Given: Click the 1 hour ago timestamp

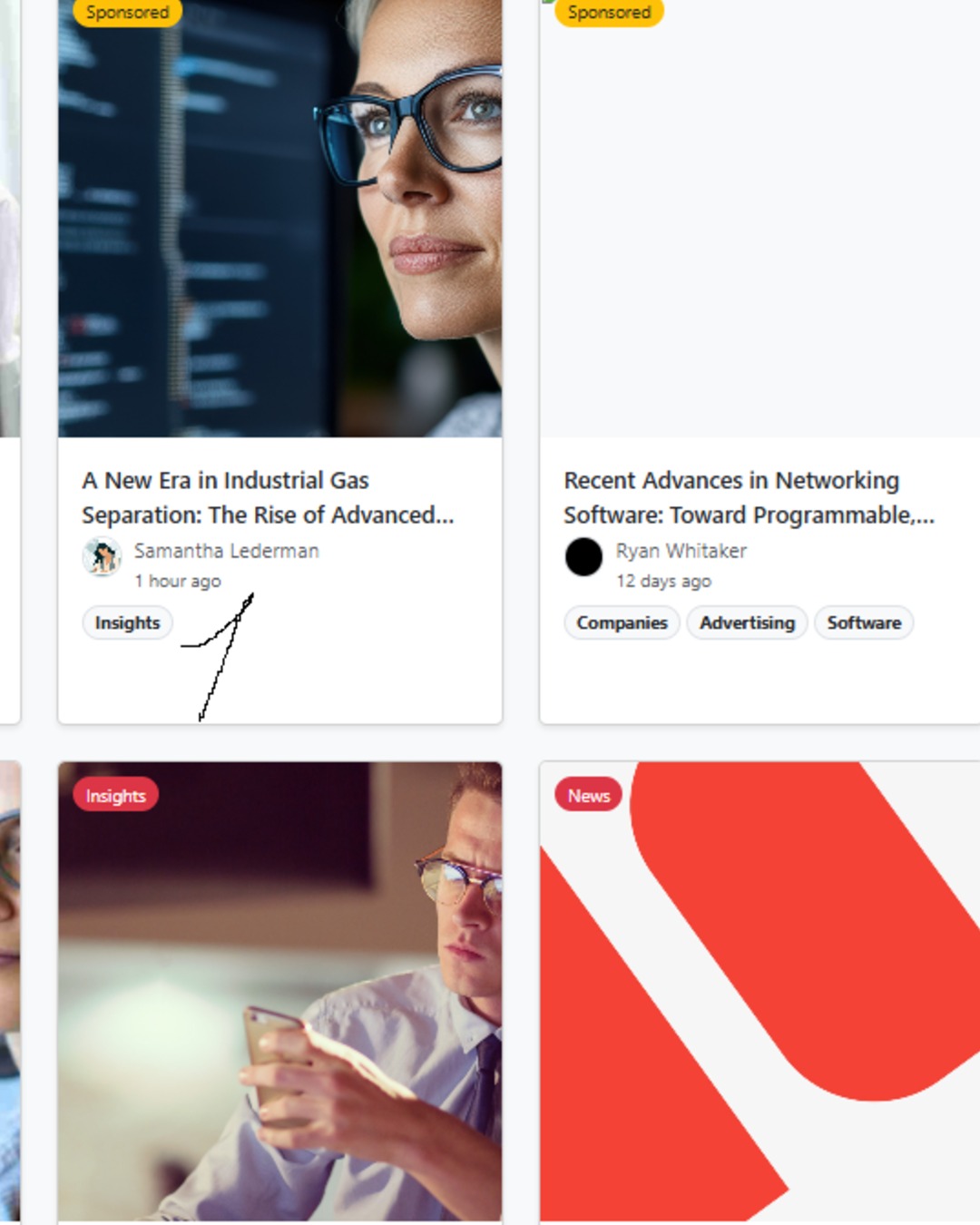Looking at the screenshot, I should click(x=178, y=581).
